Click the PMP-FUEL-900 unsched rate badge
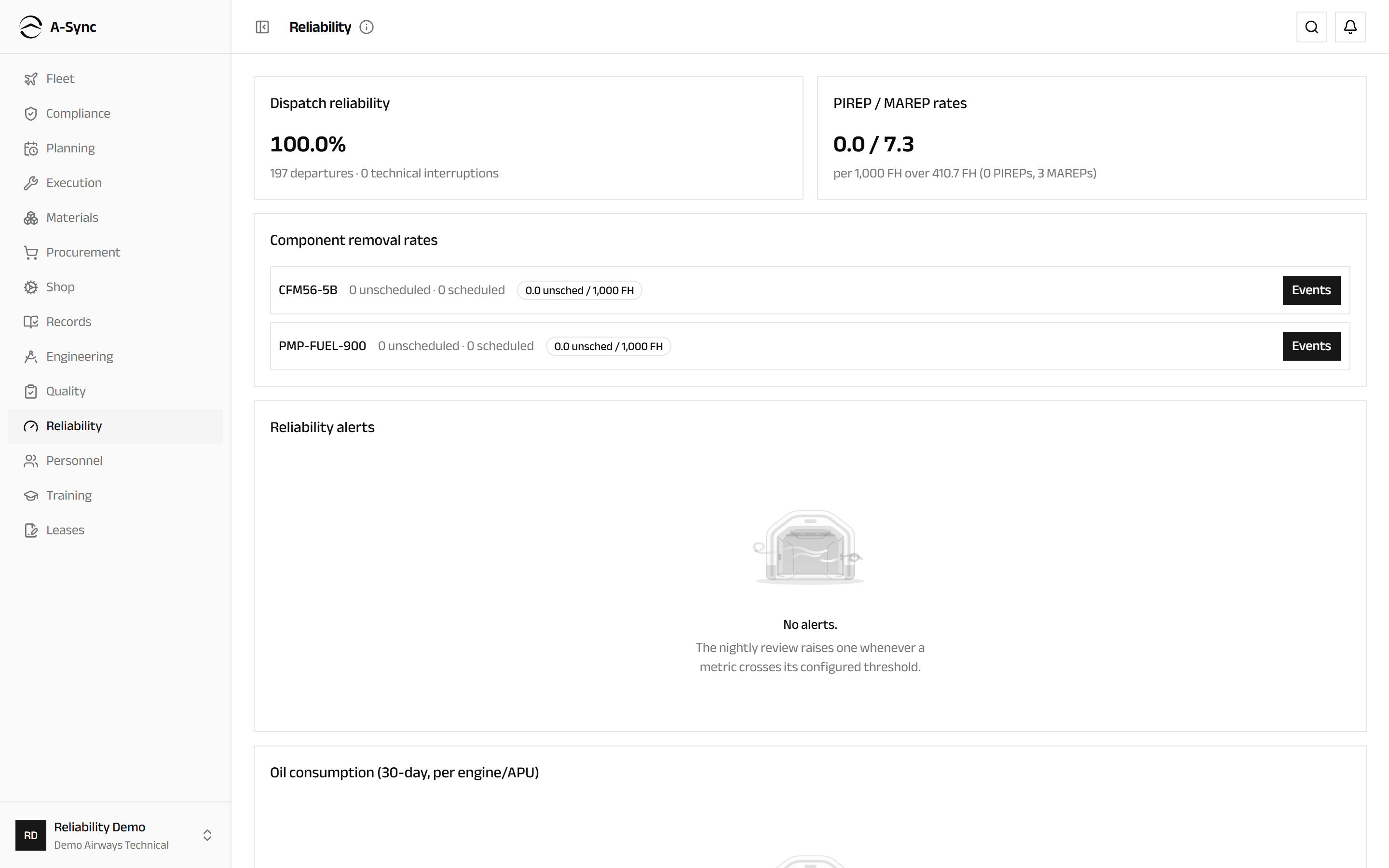Viewport: 1389px width, 868px height. (x=608, y=346)
